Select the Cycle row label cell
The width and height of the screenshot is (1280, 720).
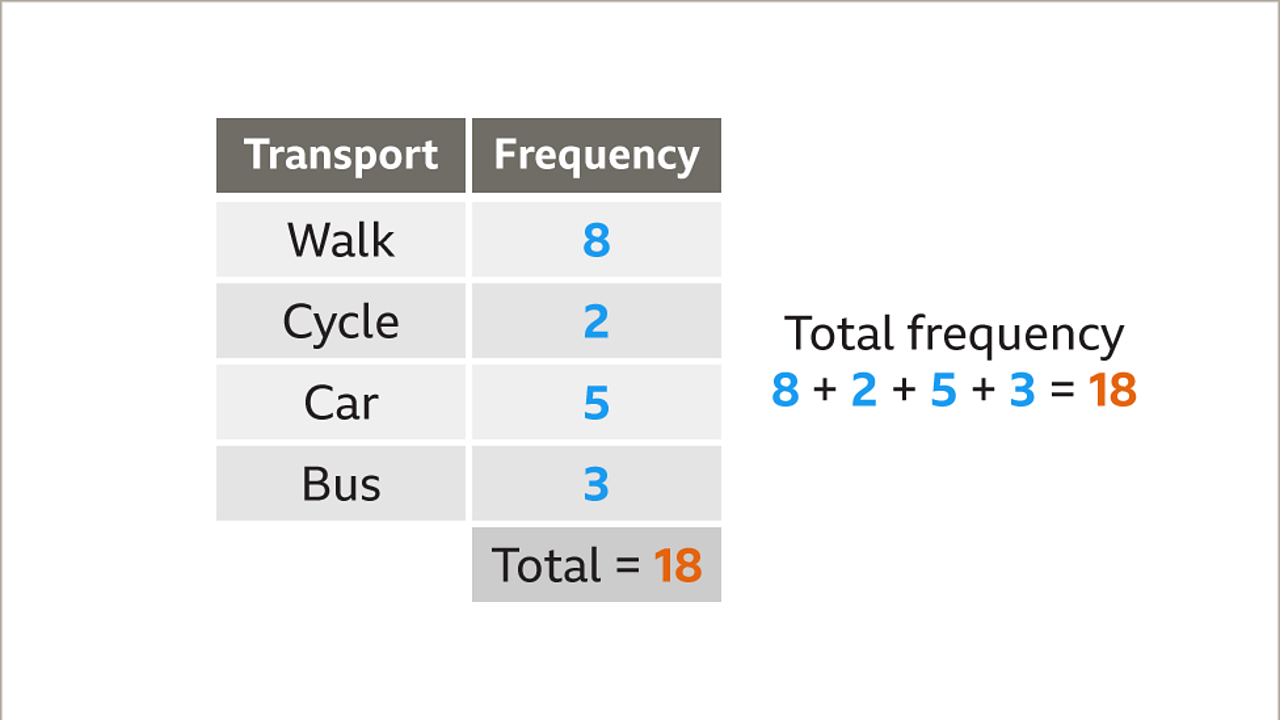(x=341, y=321)
